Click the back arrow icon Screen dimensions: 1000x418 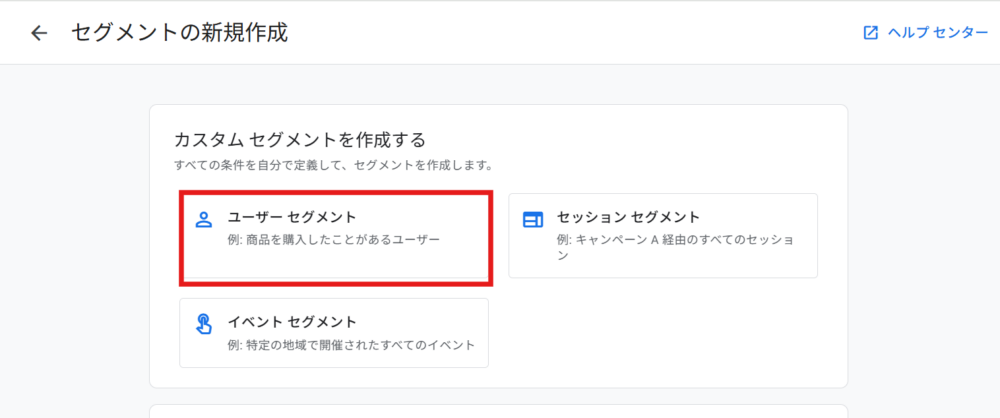[x=39, y=33]
